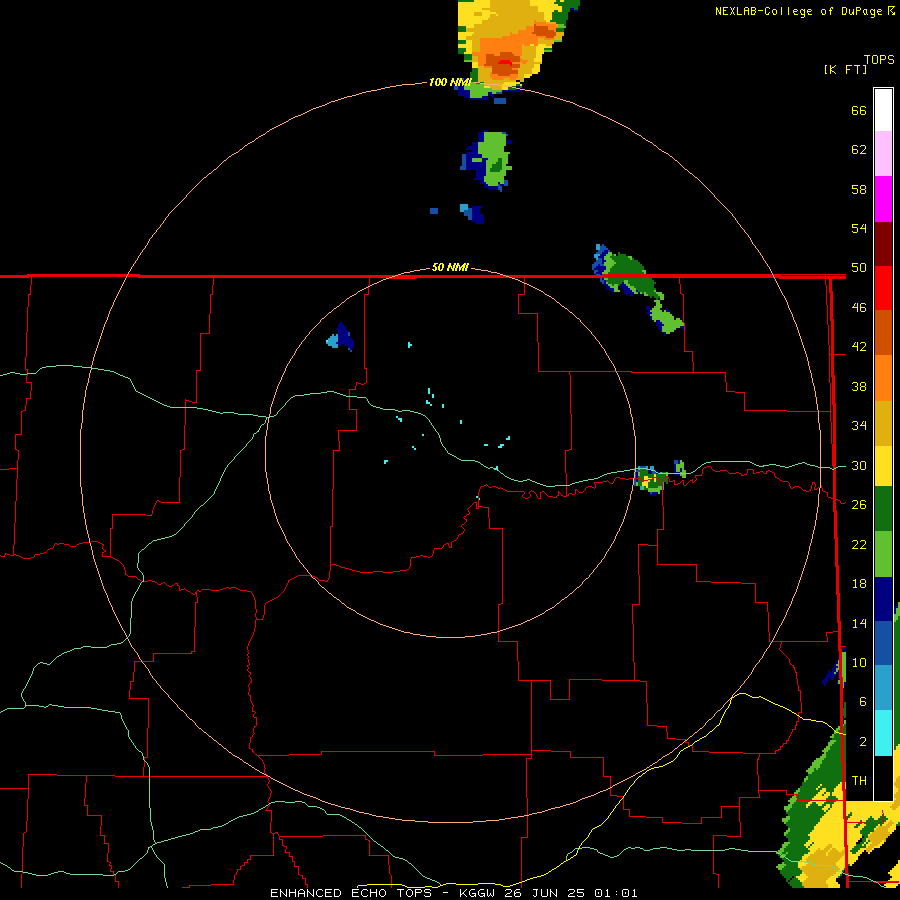Click the 50 NMI range ring label
Image resolution: width=900 pixels, height=900 pixels.
click(450, 267)
